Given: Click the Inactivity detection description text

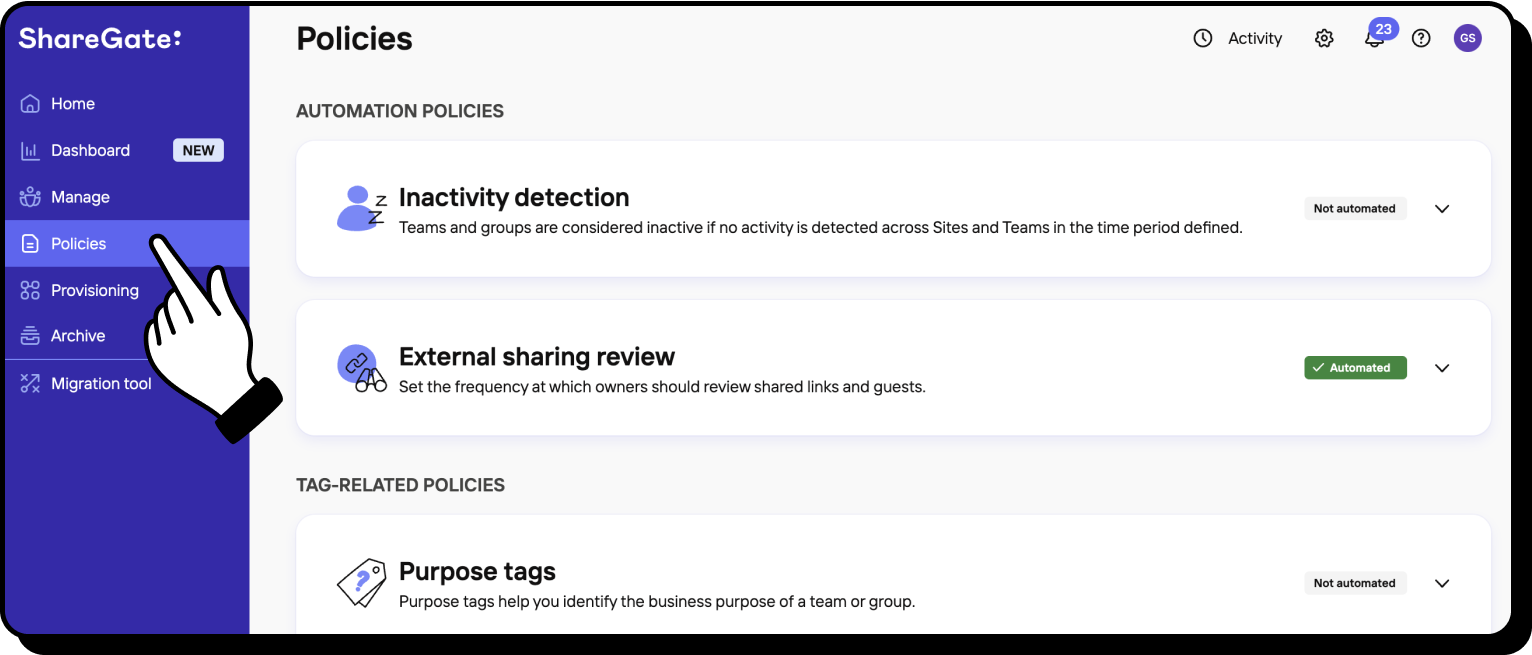Looking at the screenshot, I should (820, 228).
